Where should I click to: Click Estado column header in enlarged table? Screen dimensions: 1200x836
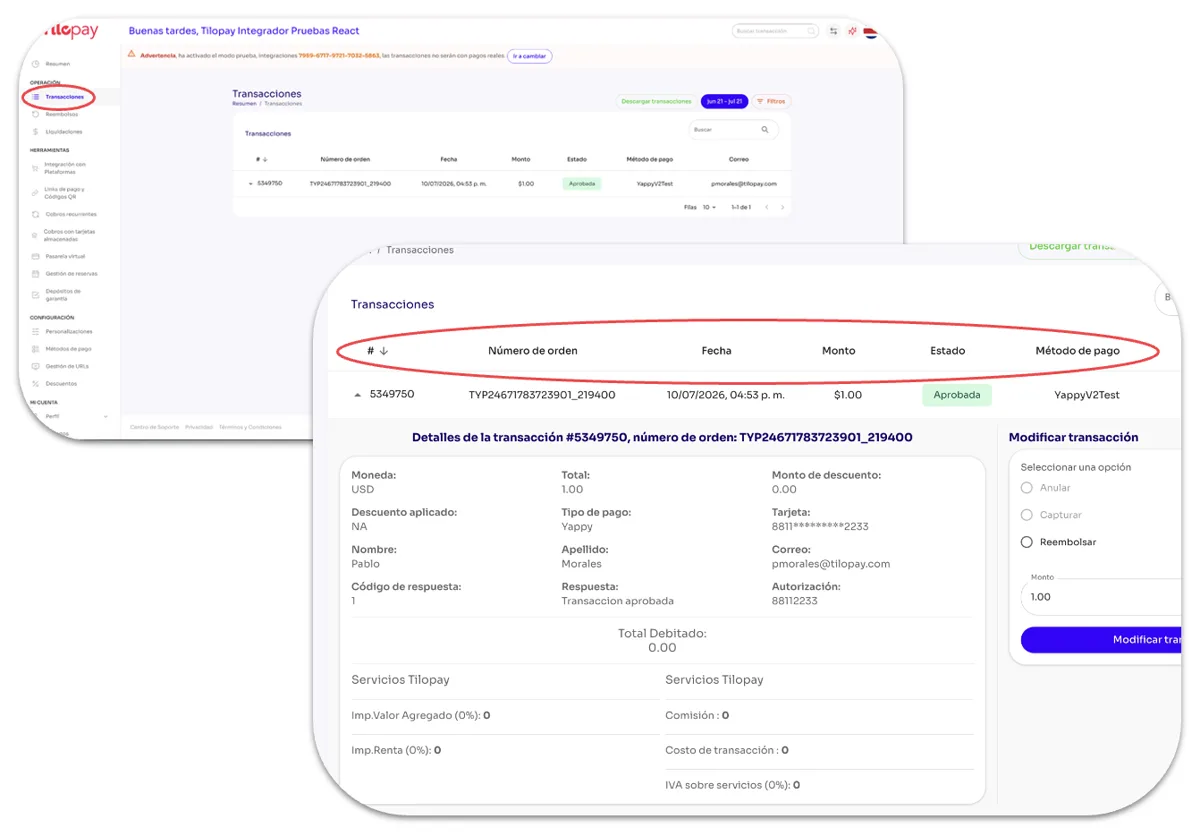click(x=948, y=351)
